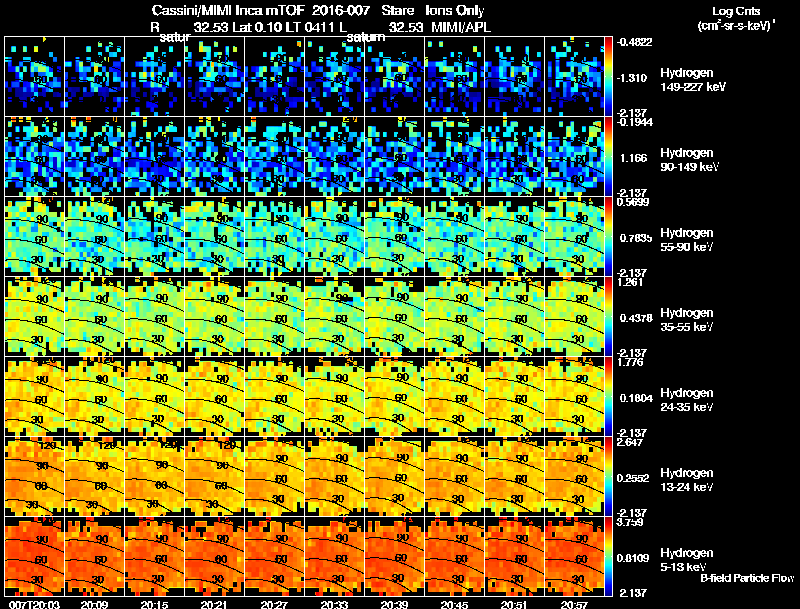Select the 20:03 panel in 149-227 keV row
The height and width of the screenshot is (609, 800).
point(34,76)
